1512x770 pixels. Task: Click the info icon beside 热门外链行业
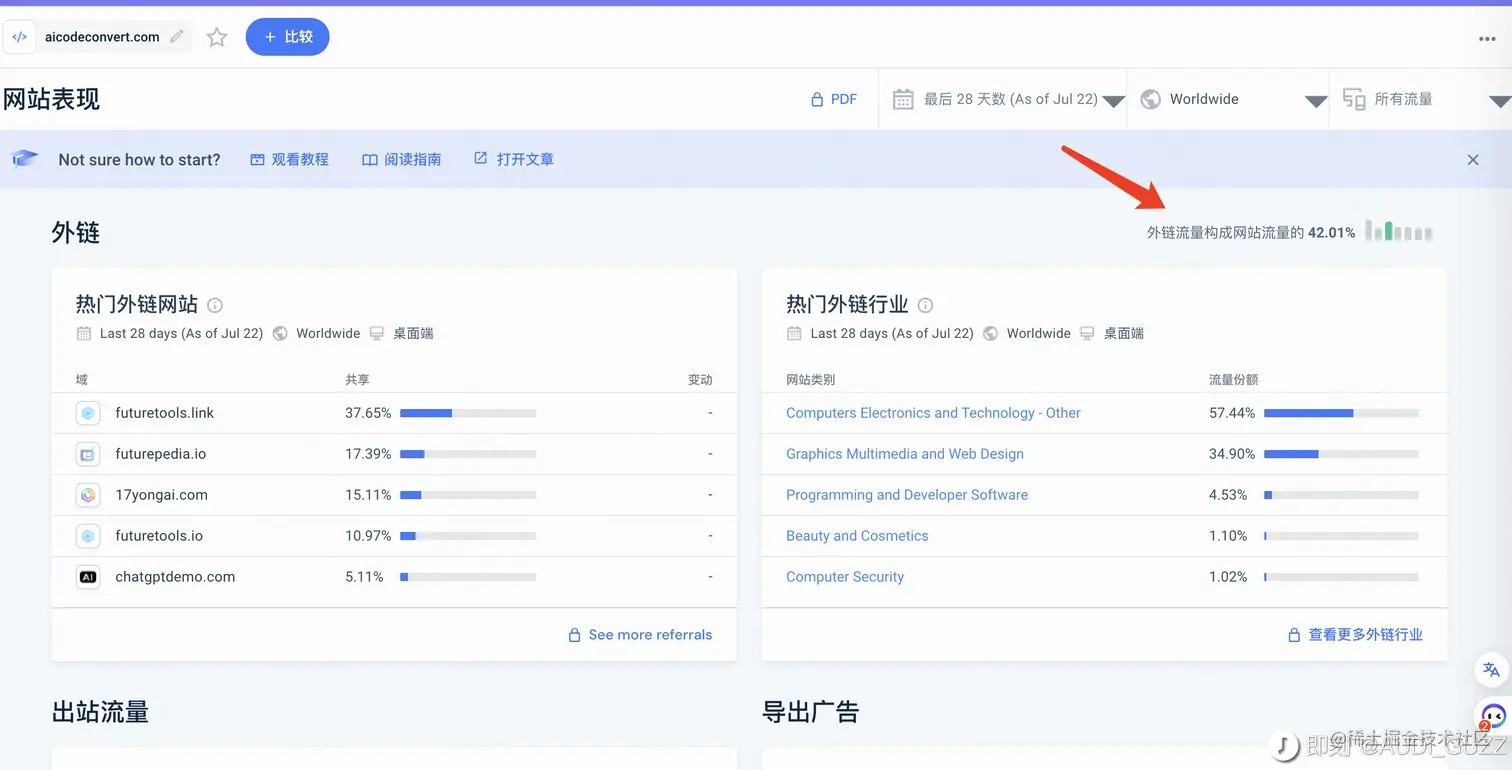[925, 304]
